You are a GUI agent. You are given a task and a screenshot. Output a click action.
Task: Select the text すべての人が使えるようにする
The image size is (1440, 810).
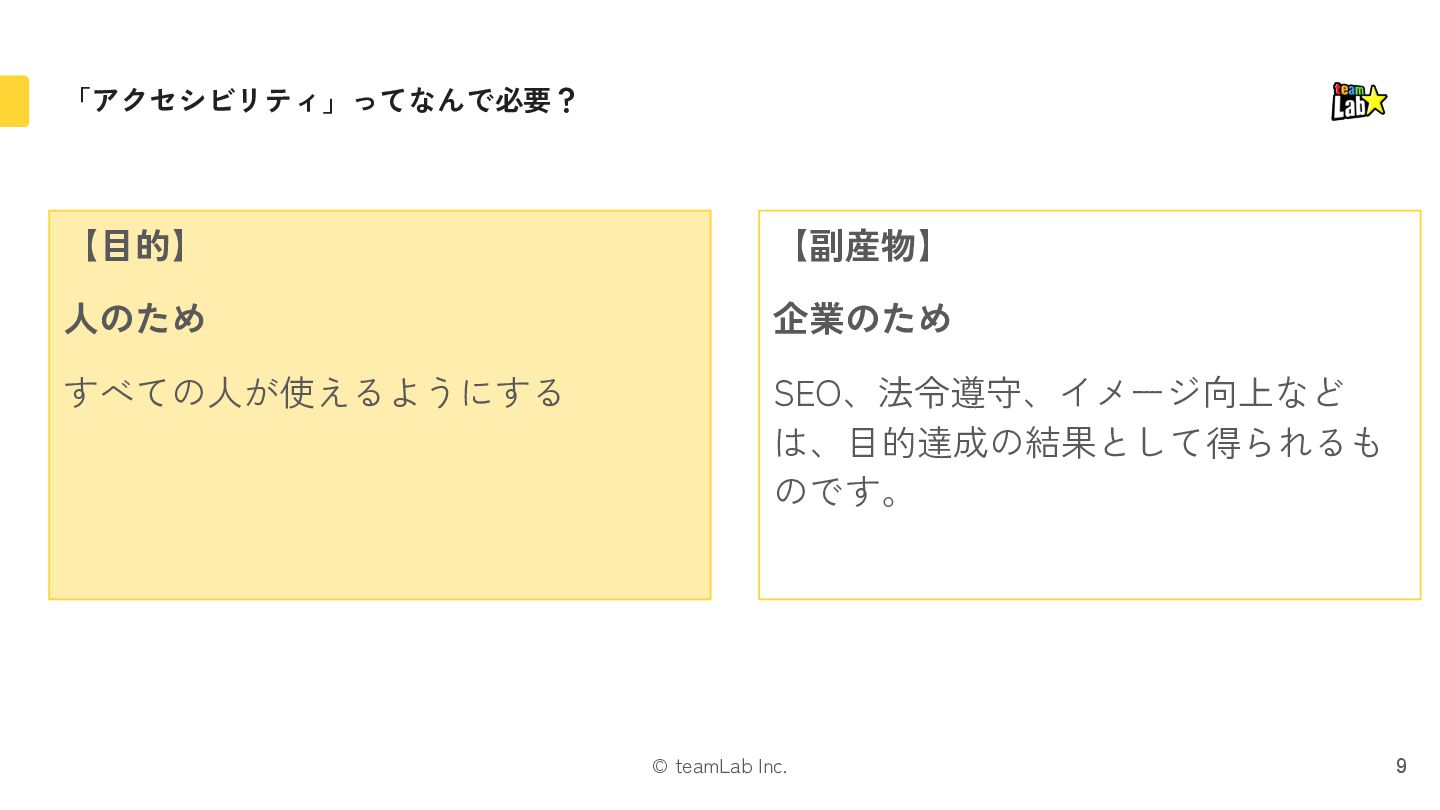[x=315, y=392]
